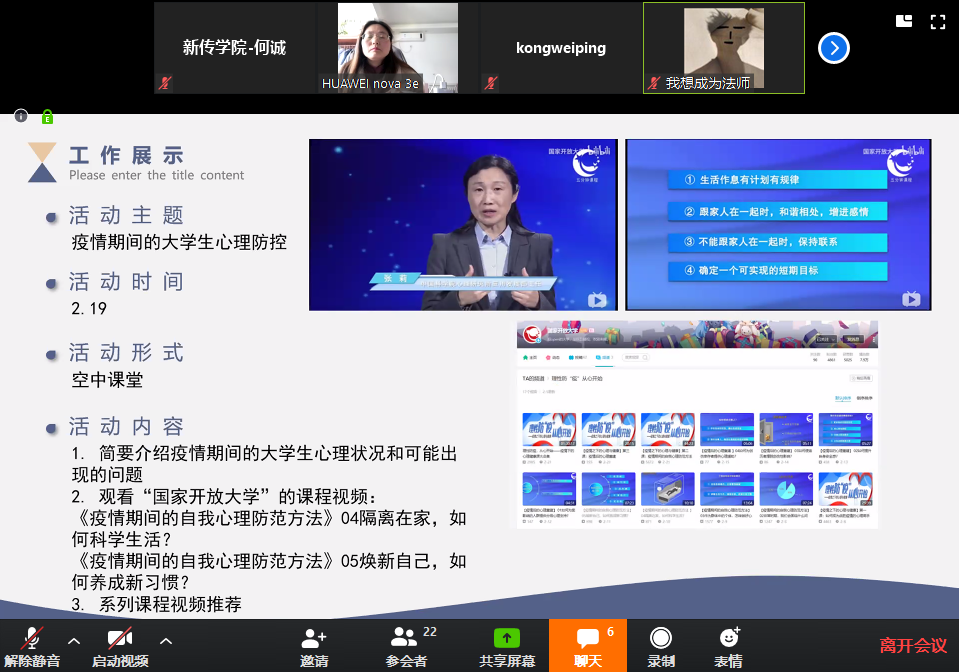The image size is (959, 672).
Task: Switch the gallery view layout icon
Action: point(904,21)
